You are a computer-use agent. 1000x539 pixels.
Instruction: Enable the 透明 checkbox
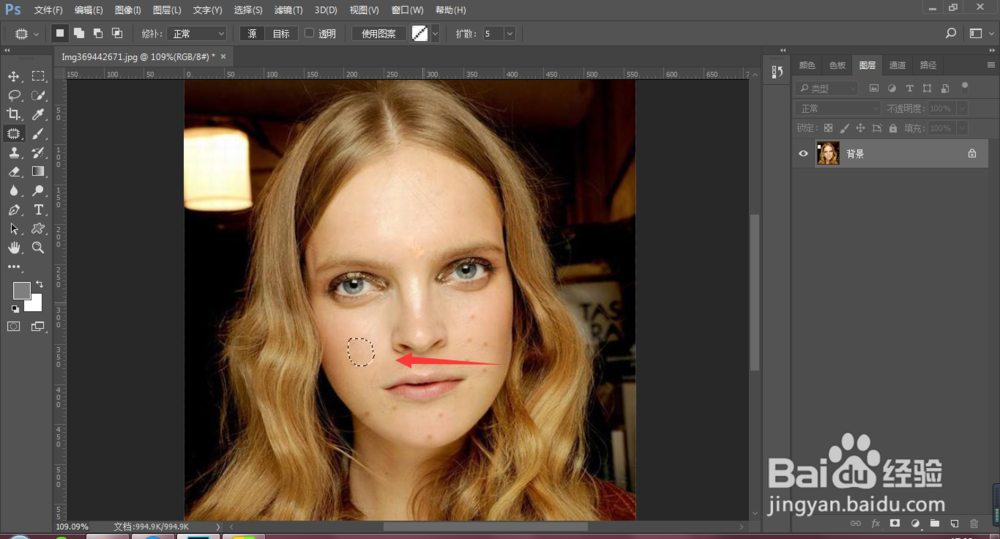[x=309, y=33]
